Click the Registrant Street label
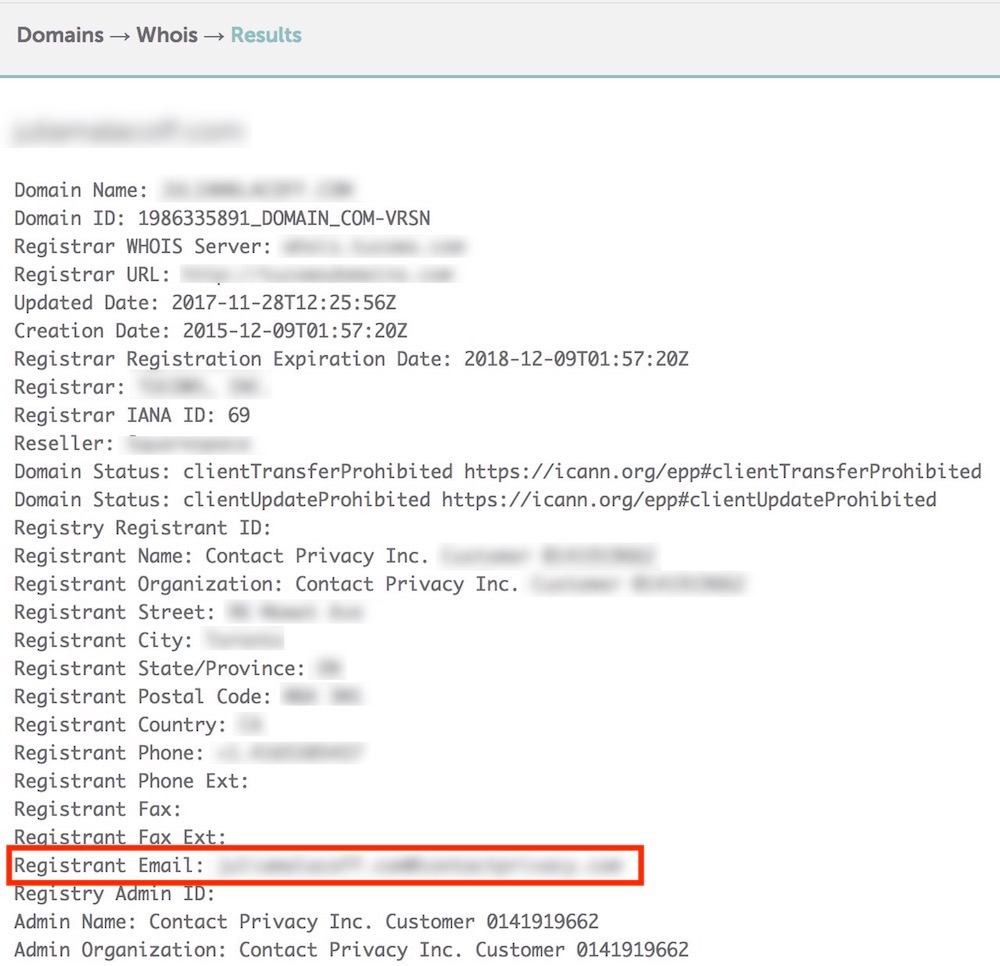 pyautogui.click(x=115, y=612)
